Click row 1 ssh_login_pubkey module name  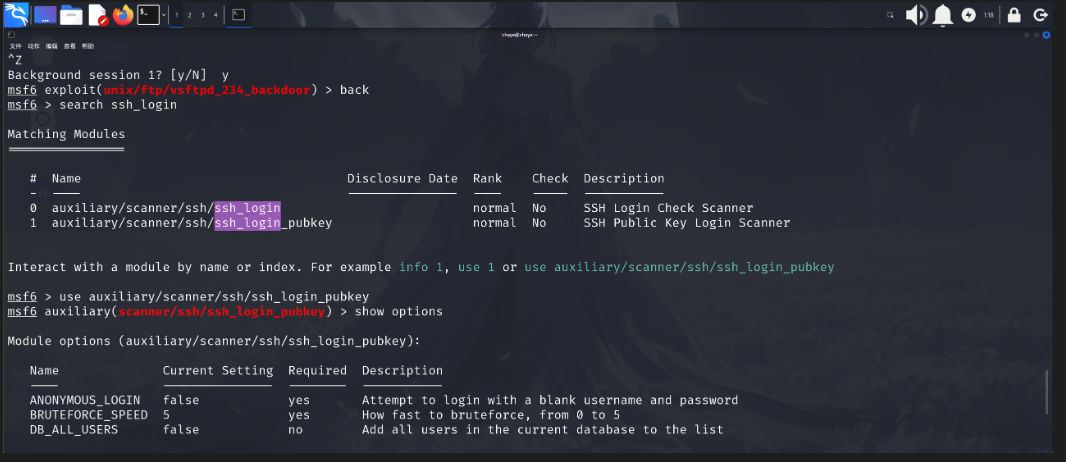point(192,223)
